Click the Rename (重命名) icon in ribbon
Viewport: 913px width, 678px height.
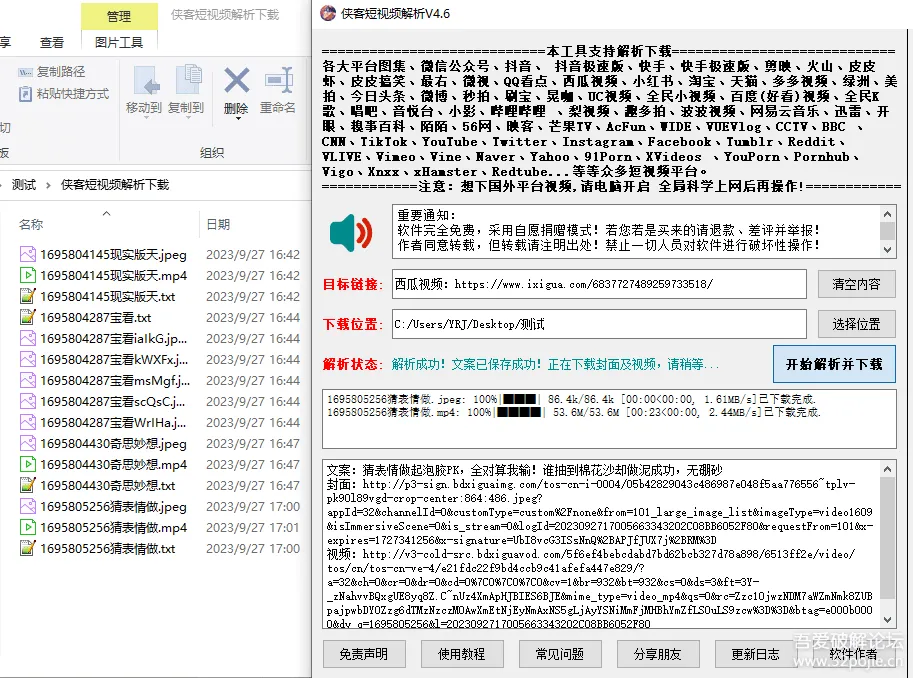coord(278,81)
